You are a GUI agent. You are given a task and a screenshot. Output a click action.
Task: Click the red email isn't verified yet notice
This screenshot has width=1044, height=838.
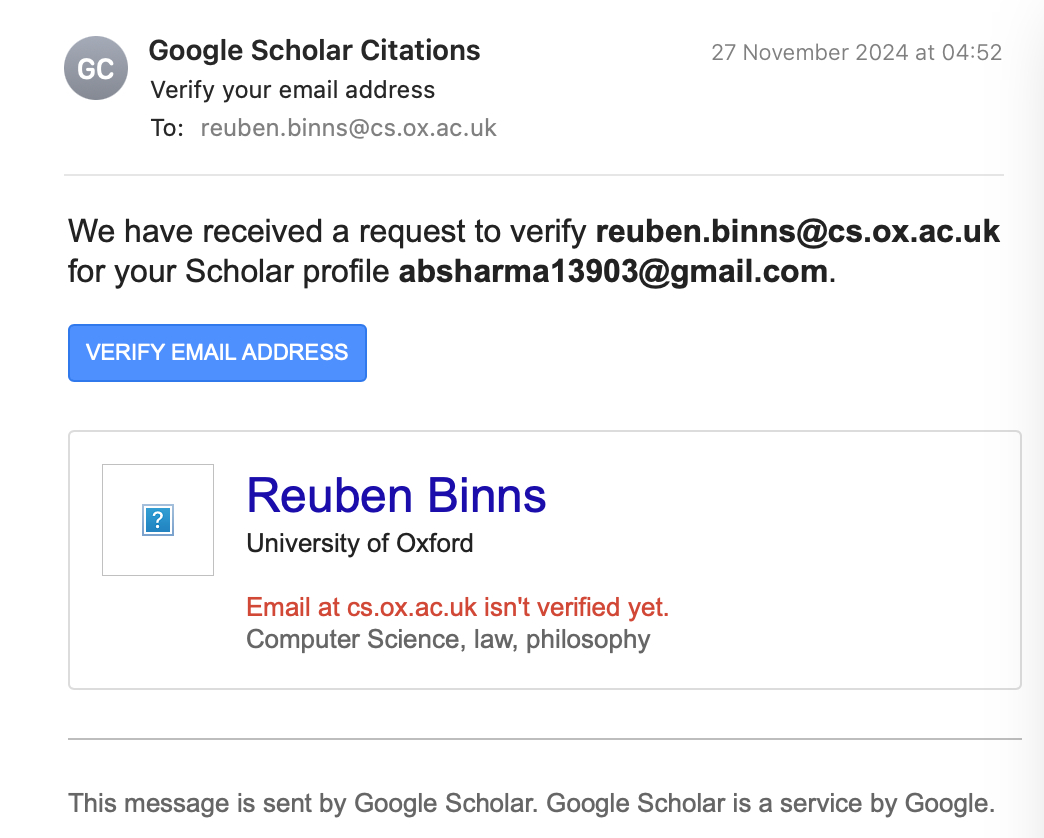click(457, 607)
